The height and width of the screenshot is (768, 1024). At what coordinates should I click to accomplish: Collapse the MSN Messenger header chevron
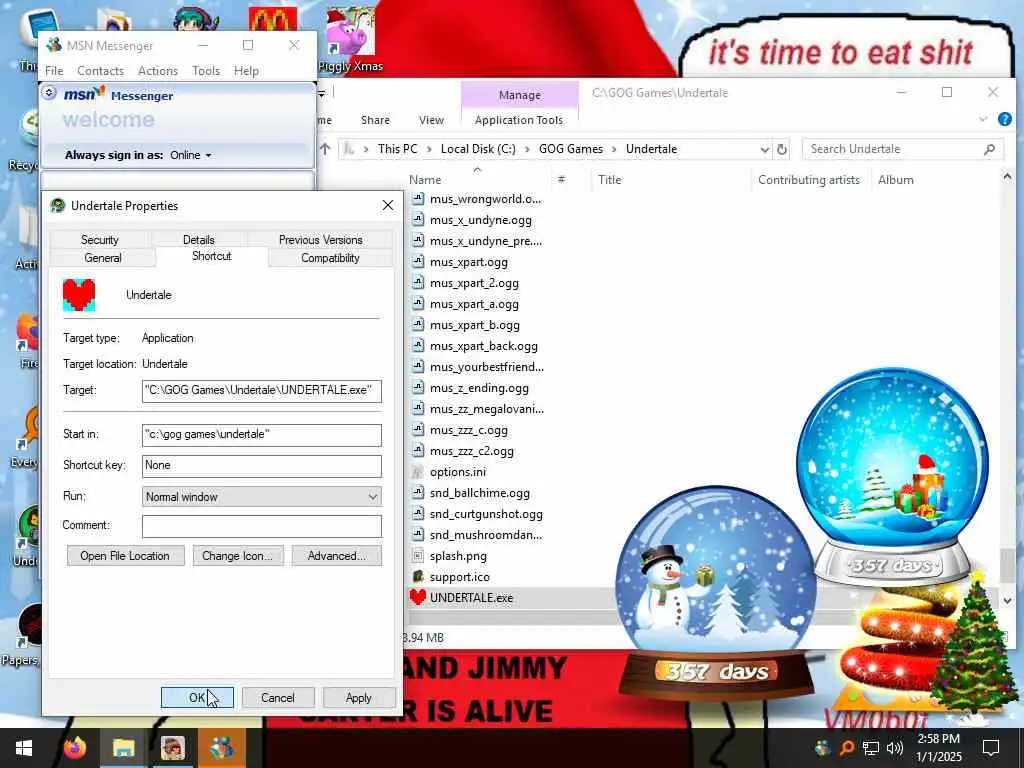[x=49, y=93]
